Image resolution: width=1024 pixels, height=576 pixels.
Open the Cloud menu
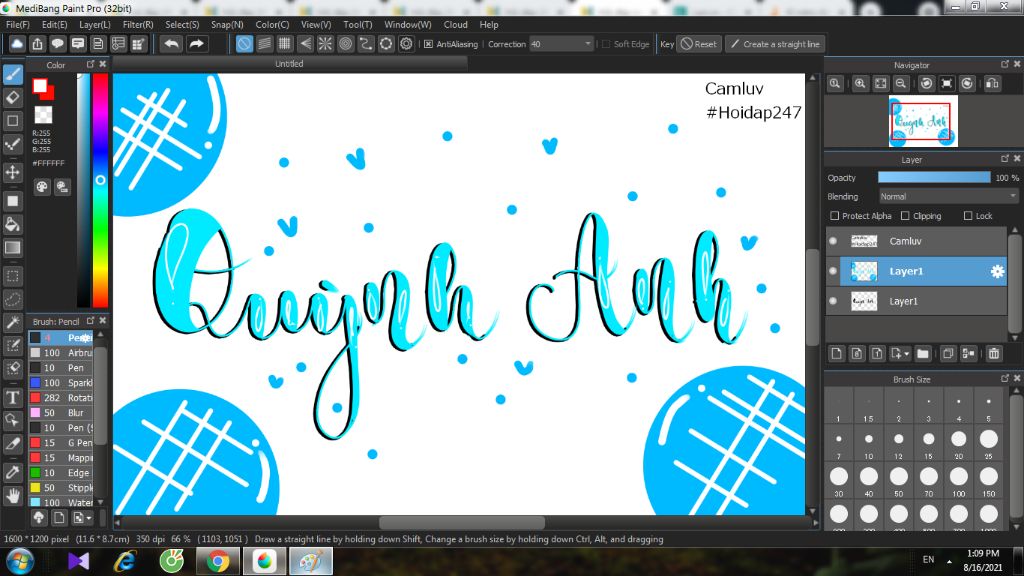click(455, 24)
